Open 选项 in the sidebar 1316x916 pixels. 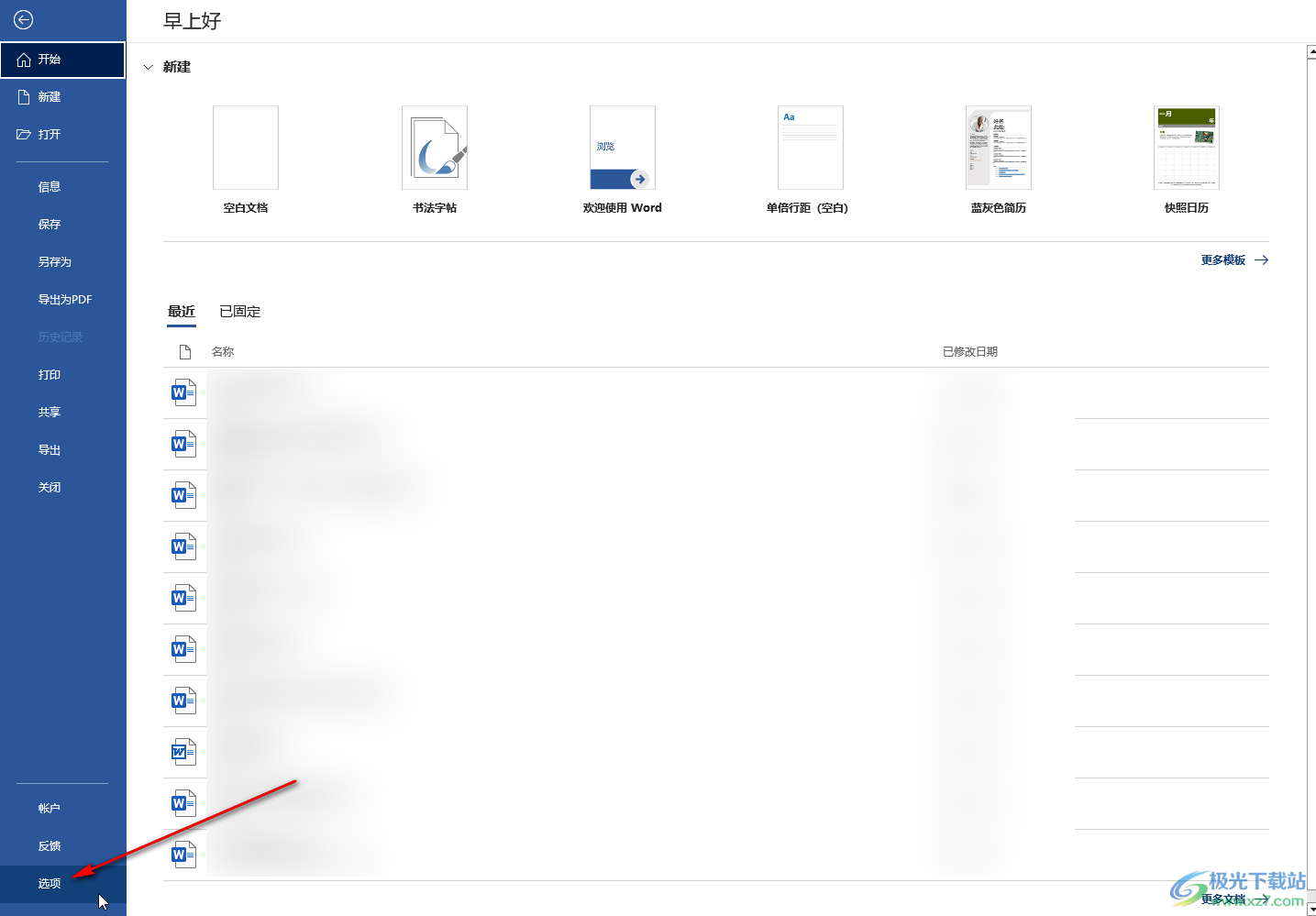coord(62,884)
